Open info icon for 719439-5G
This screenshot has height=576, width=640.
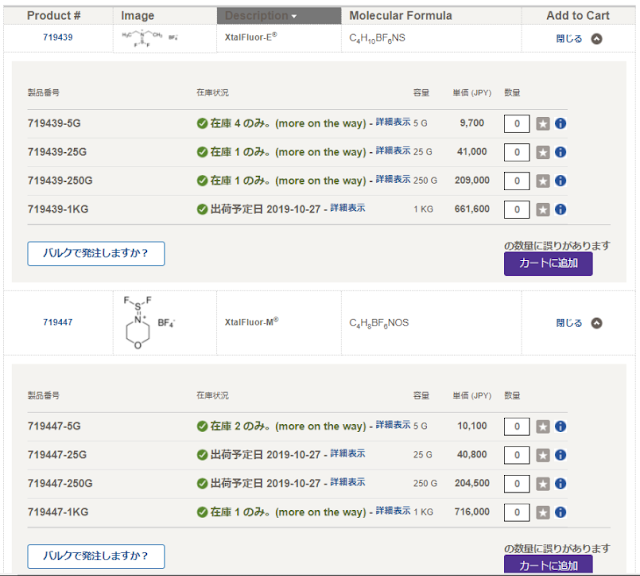coord(560,123)
